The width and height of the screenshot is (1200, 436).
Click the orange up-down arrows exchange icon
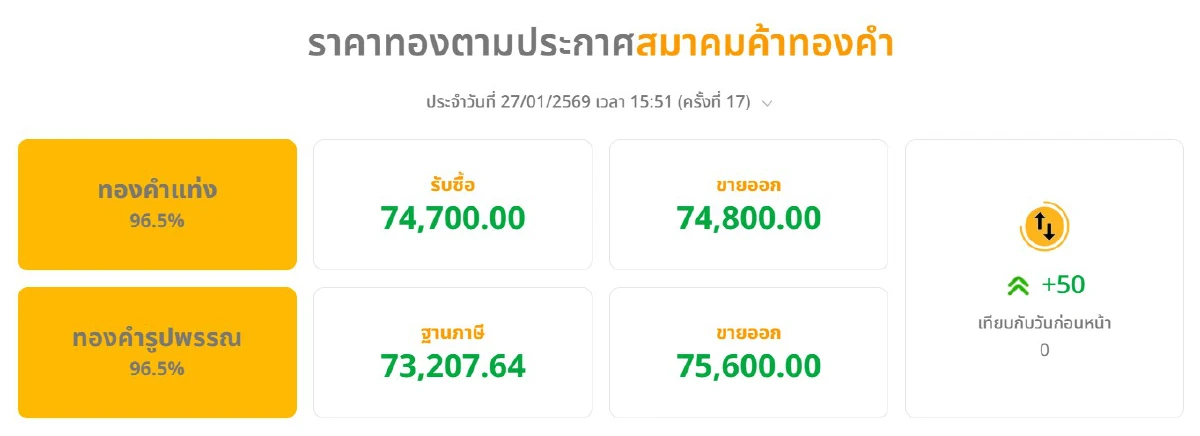click(x=1044, y=228)
